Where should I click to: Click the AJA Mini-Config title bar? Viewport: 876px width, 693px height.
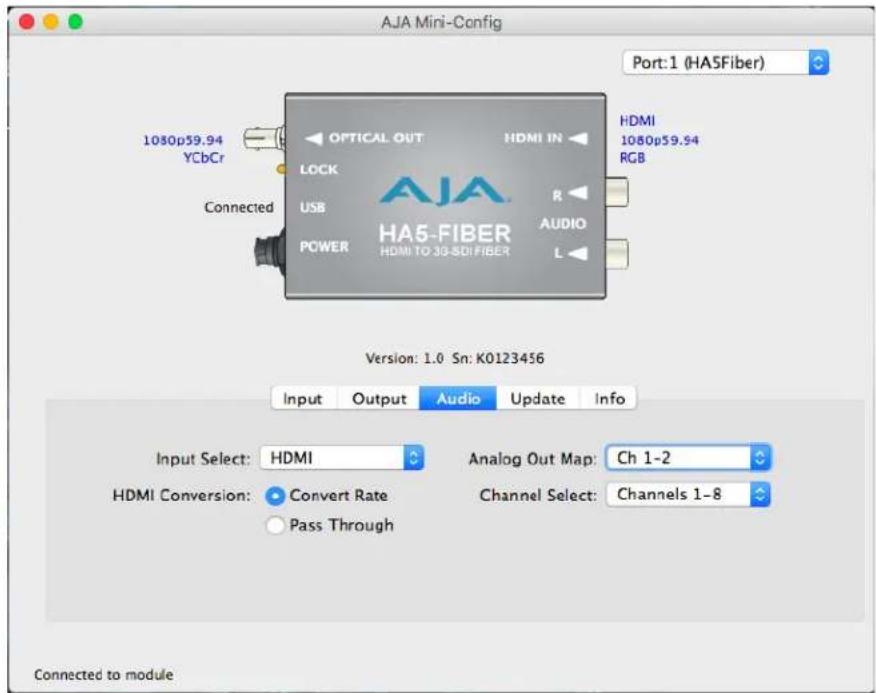[441, 22]
